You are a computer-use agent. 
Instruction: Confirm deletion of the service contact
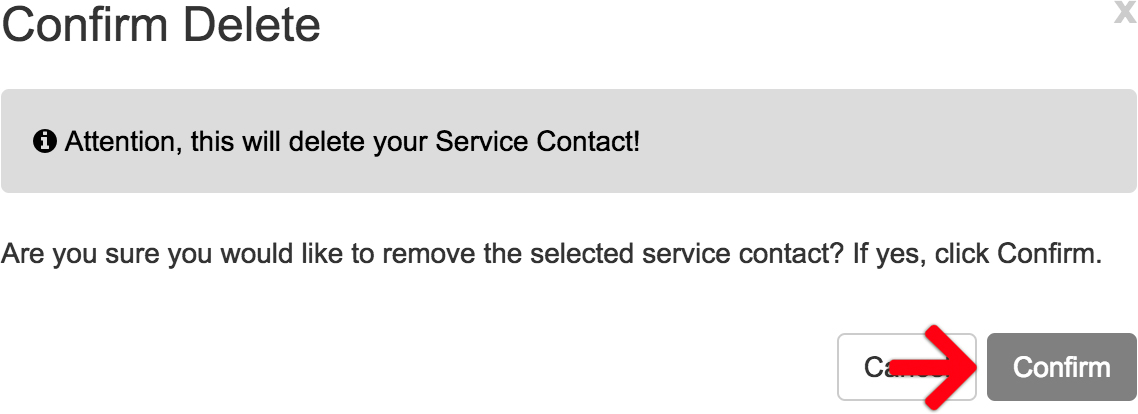(1061, 367)
